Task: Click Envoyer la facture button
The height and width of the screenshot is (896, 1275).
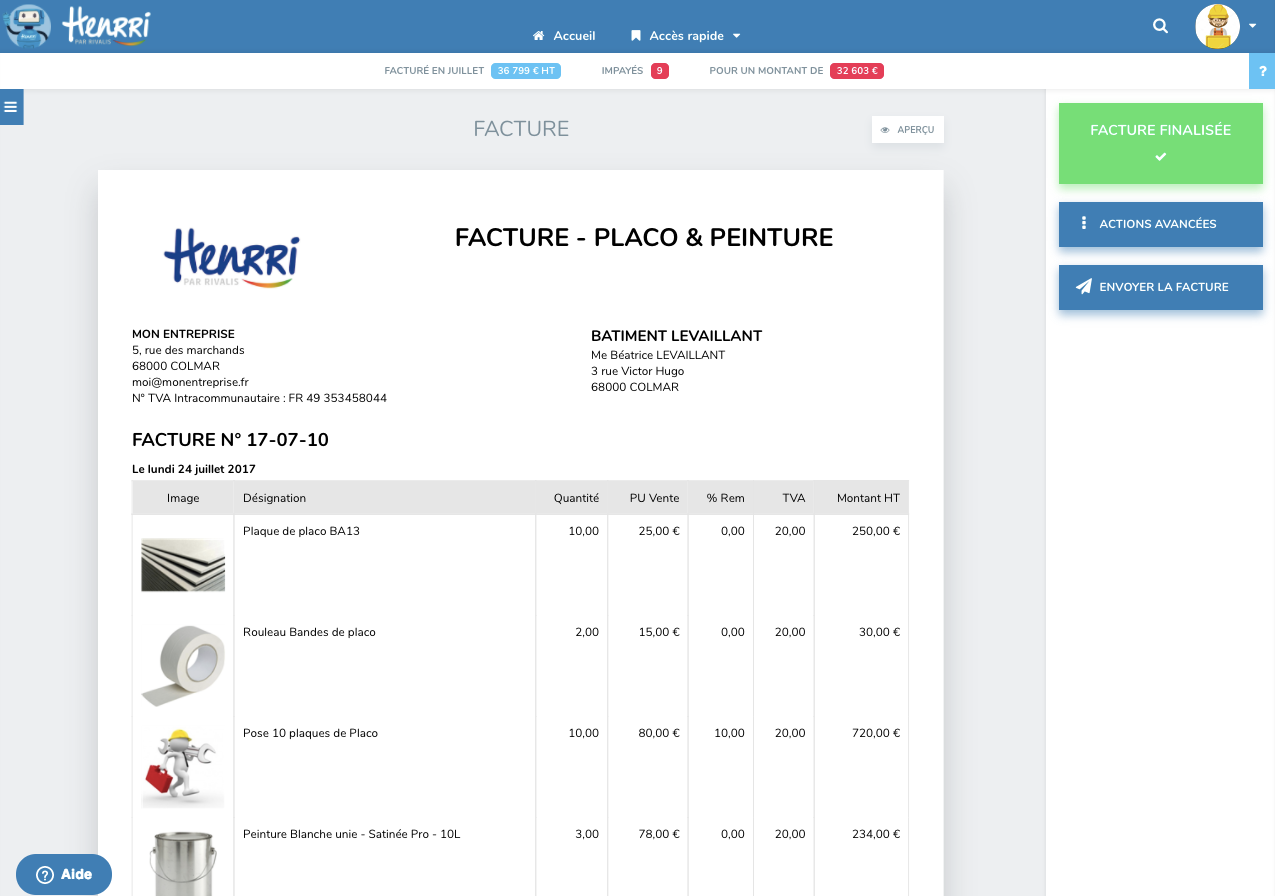Action: pos(1160,287)
